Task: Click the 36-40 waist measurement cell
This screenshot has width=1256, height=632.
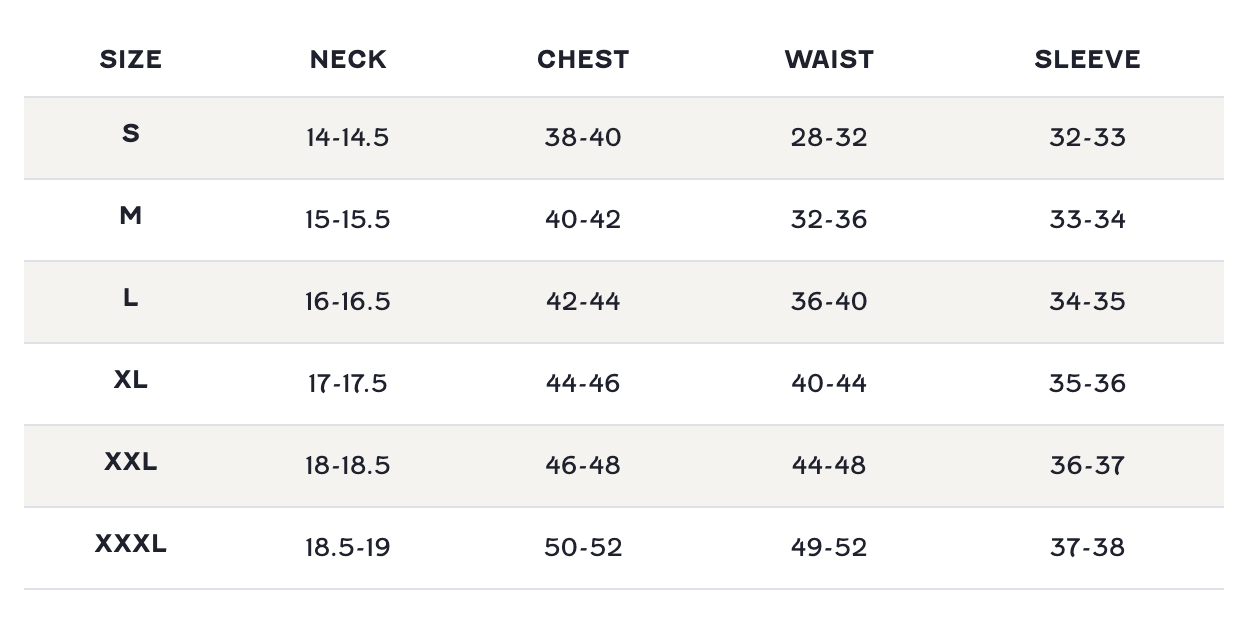Action: 829,302
